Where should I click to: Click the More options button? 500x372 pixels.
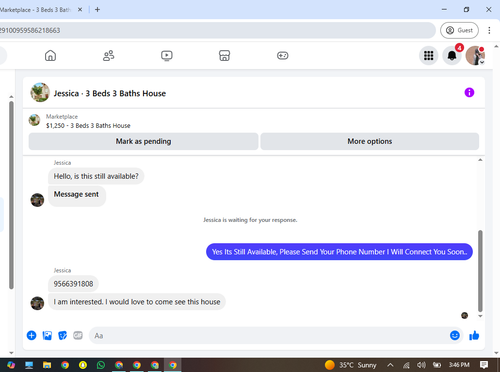tap(370, 141)
